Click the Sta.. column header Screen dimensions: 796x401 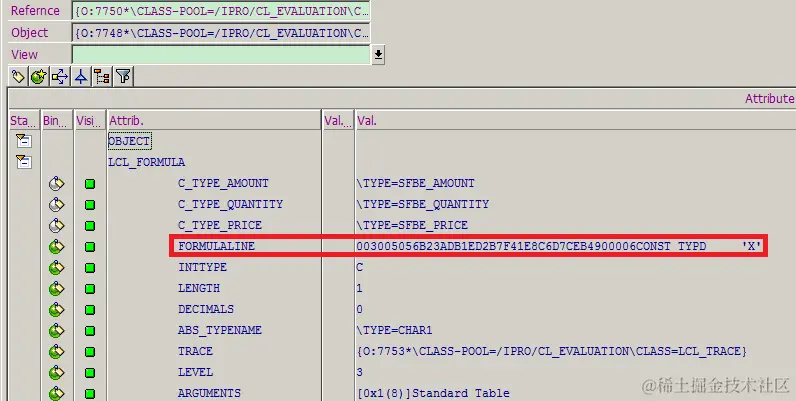click(x=24, y=120)
